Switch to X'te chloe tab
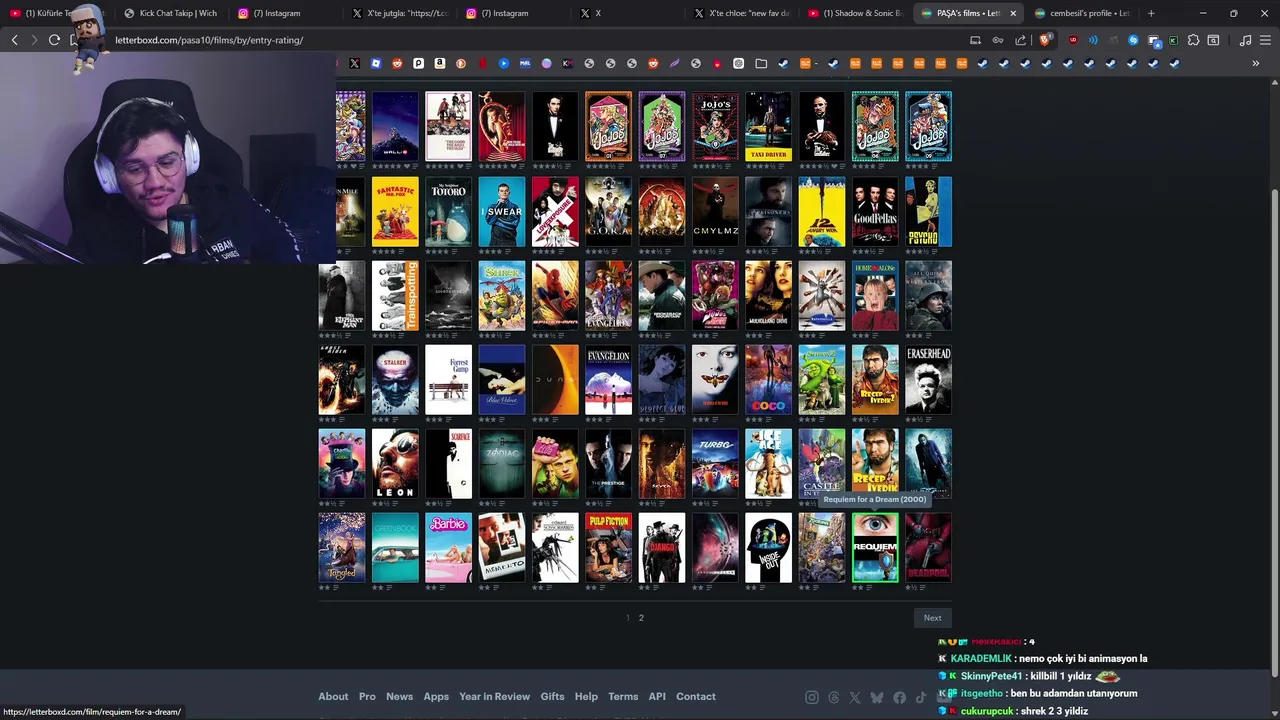This screenshot has height=720, width=1280. coord(741,13)
